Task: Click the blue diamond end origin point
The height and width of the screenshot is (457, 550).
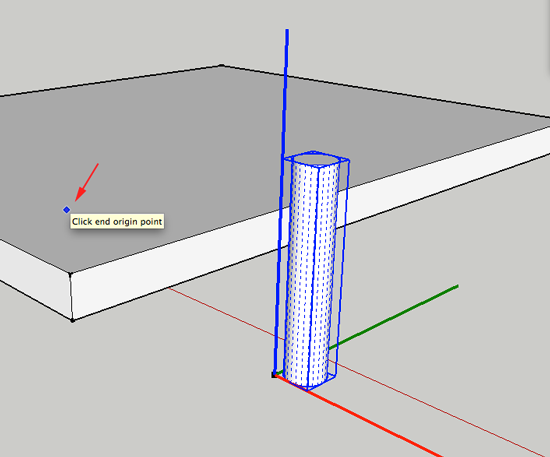Action: [x=67, y=210]
